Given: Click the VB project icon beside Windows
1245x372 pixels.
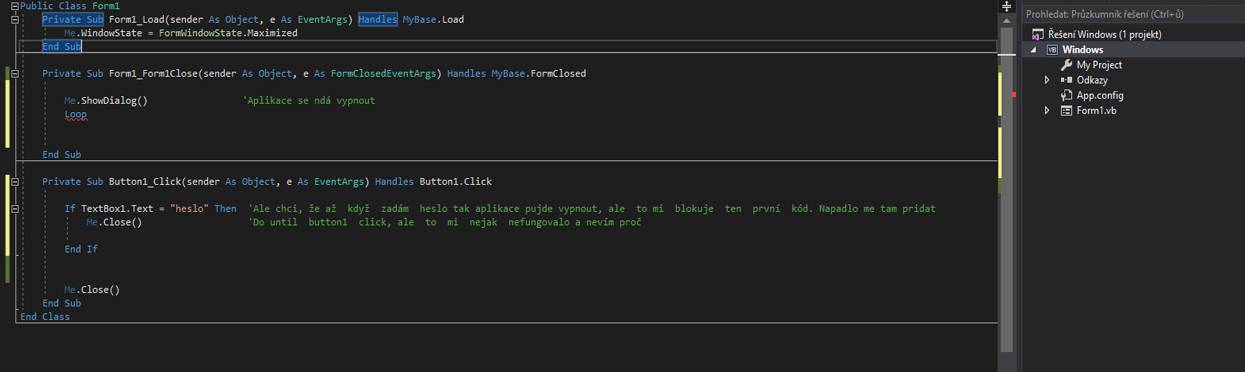Looking at the screenshot, I should click(x=1052, y=49).
